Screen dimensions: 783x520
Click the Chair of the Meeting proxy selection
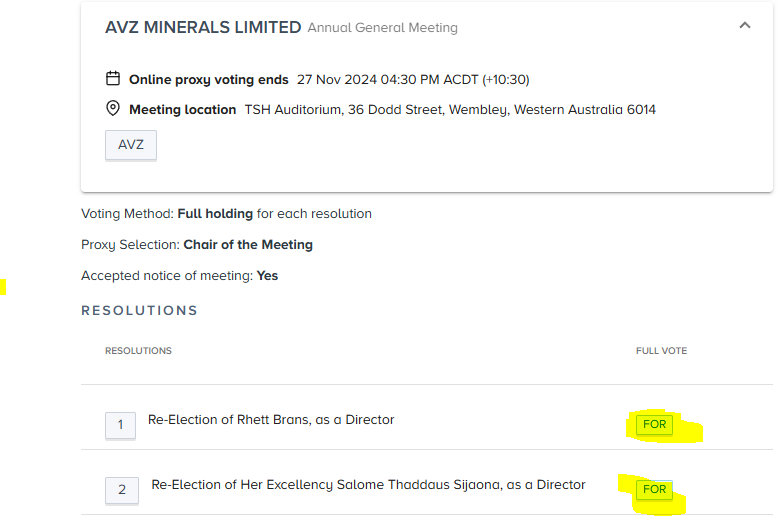coord(248,245)
